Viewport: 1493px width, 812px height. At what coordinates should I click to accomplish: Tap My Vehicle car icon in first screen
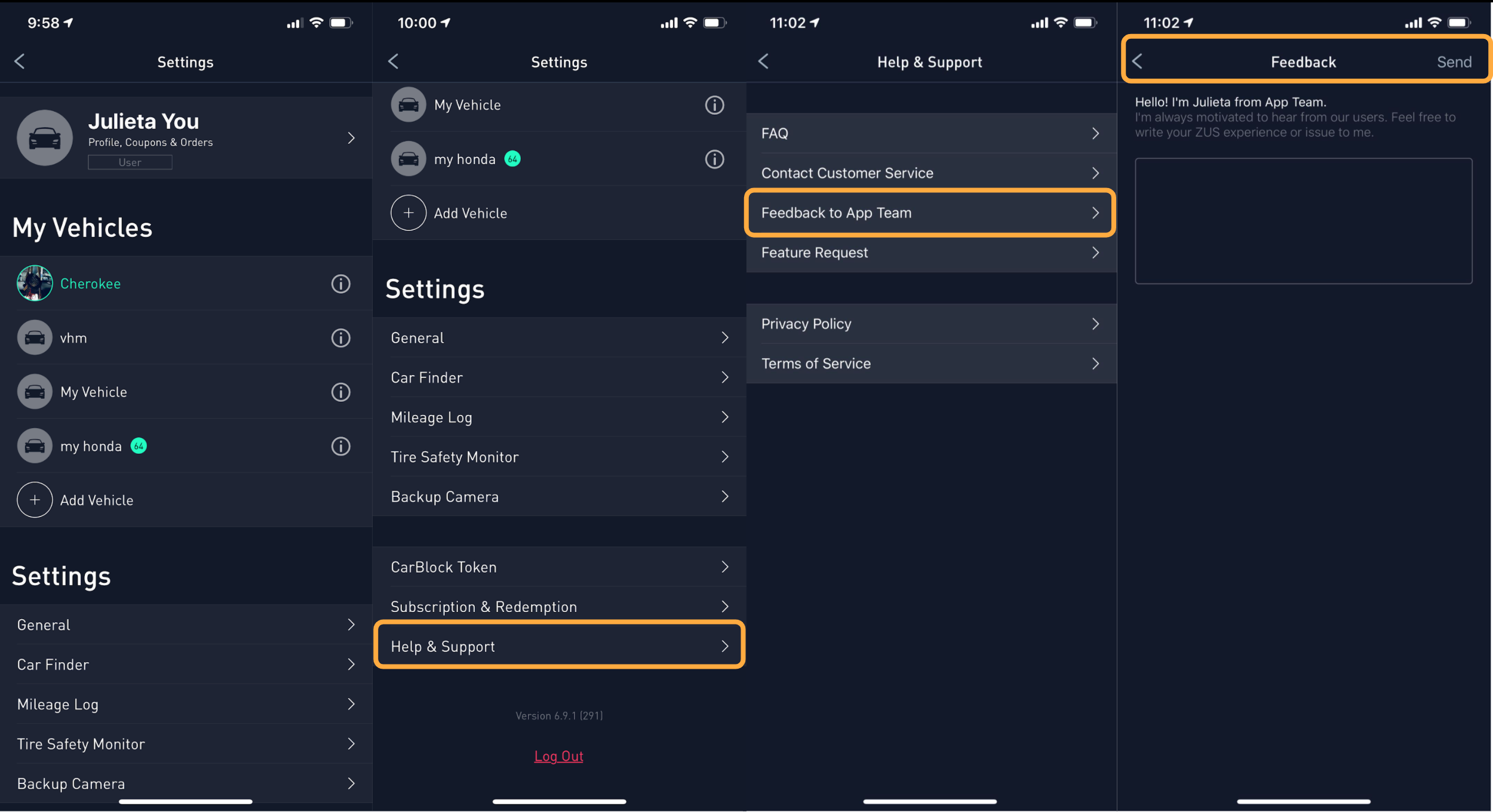[x=35, y=392]
